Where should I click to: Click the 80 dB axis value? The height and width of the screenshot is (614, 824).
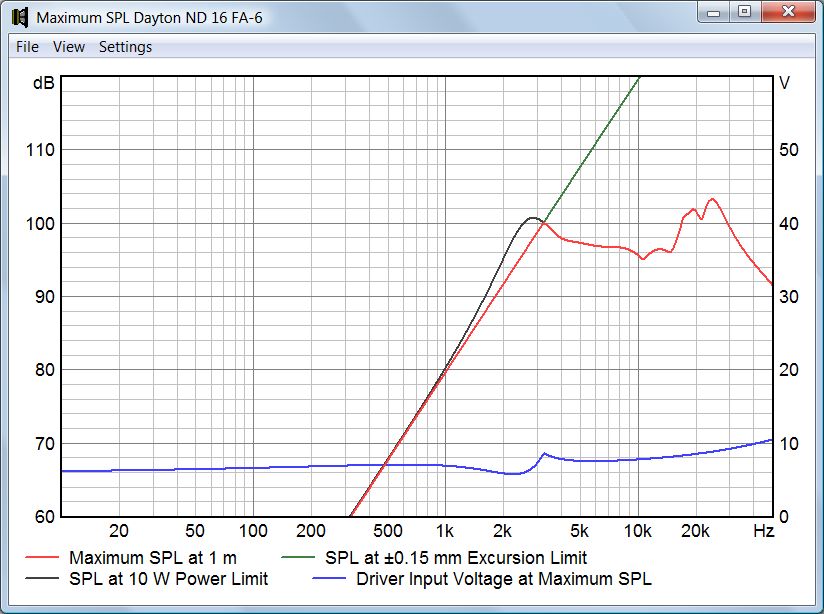coord(45,370)
